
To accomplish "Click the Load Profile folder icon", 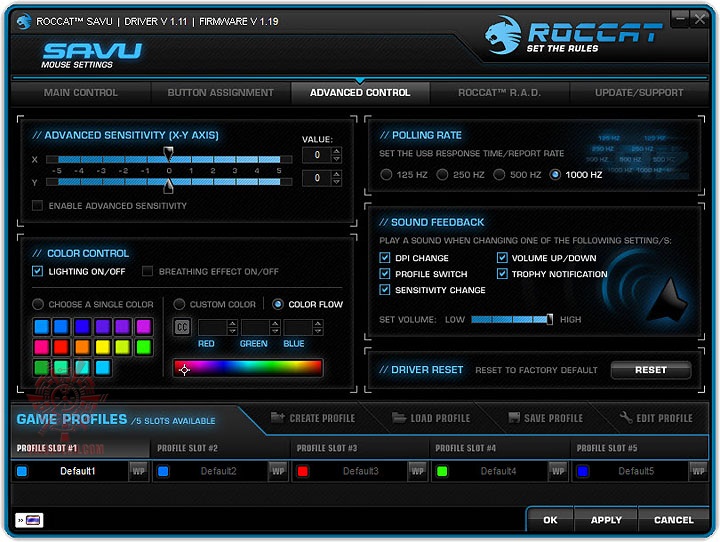I will pos(399,418).
